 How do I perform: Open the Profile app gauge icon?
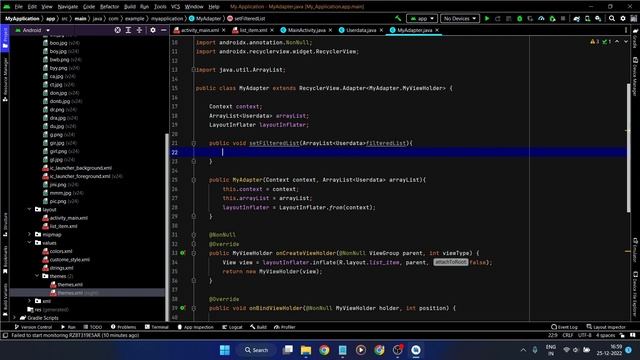(x=541, y=18)
